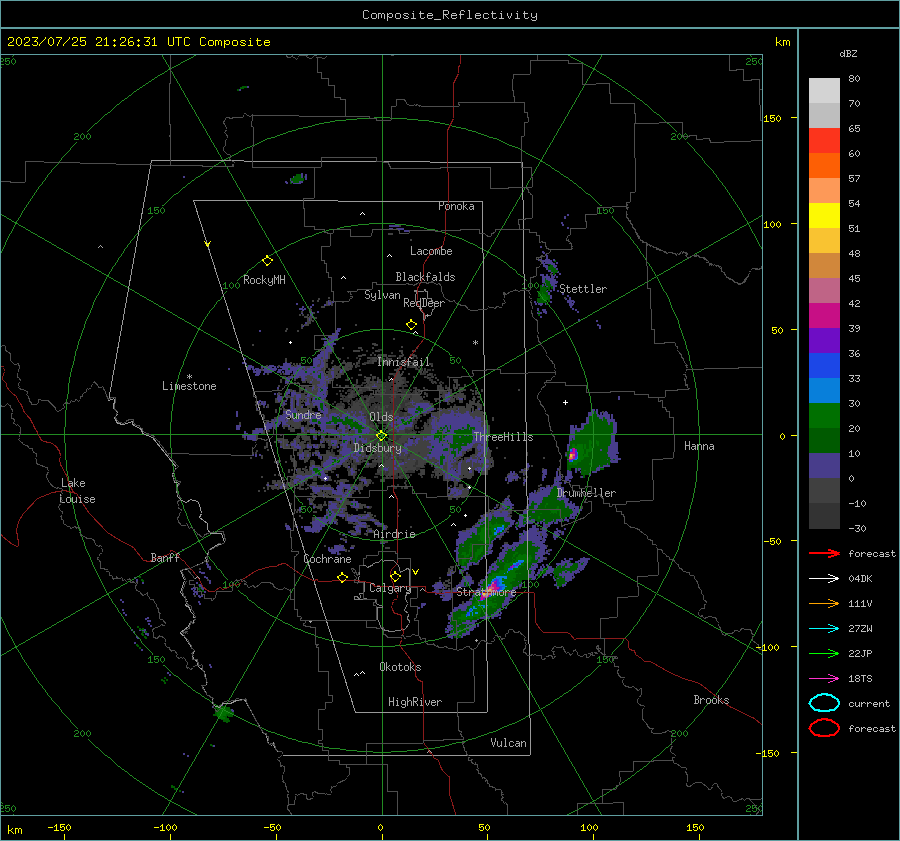The width and height of the screenshot is (900, 841).
Task: Click the Vulcan city label
Action: (x=508, y=742)
